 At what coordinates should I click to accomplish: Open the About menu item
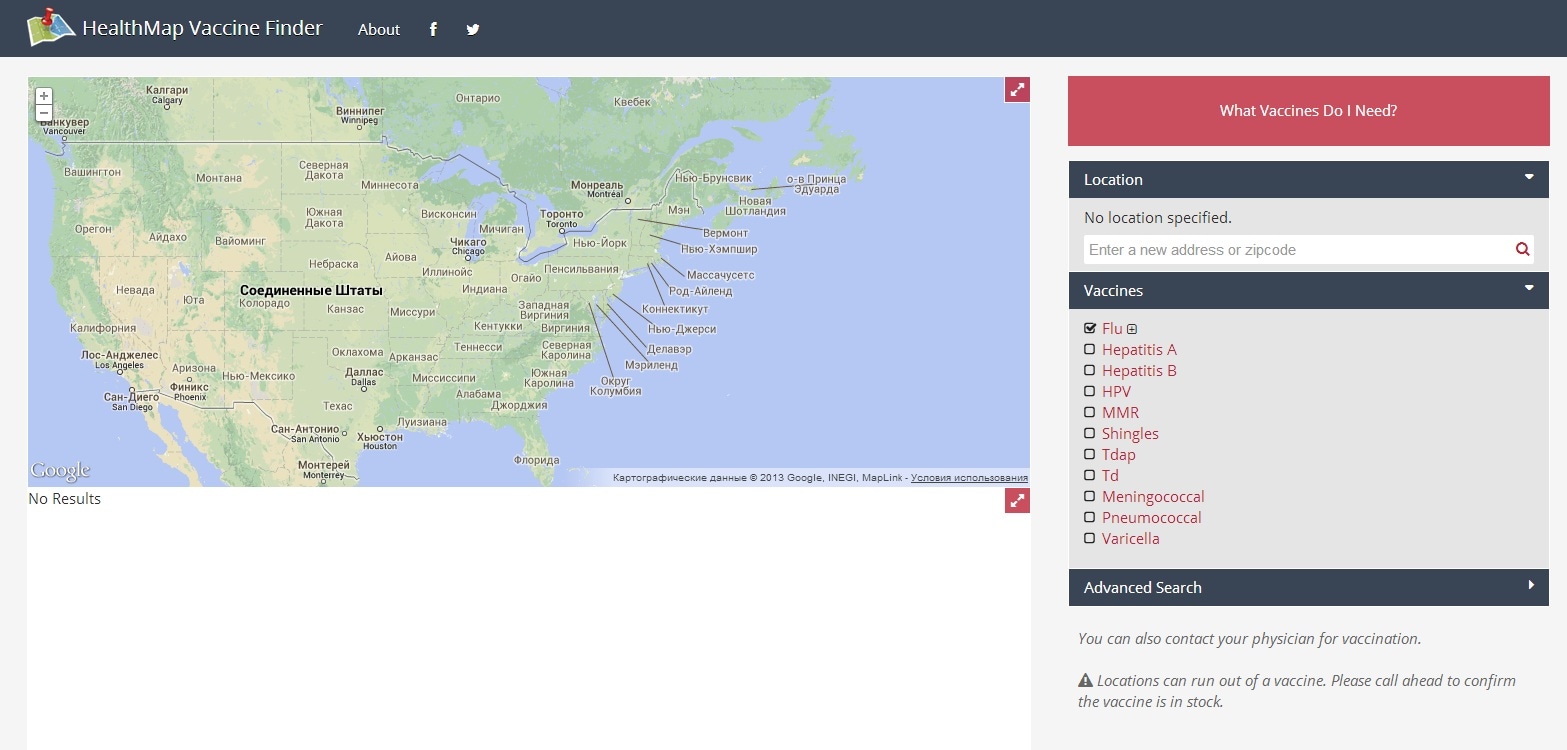[x=379, y=30]
